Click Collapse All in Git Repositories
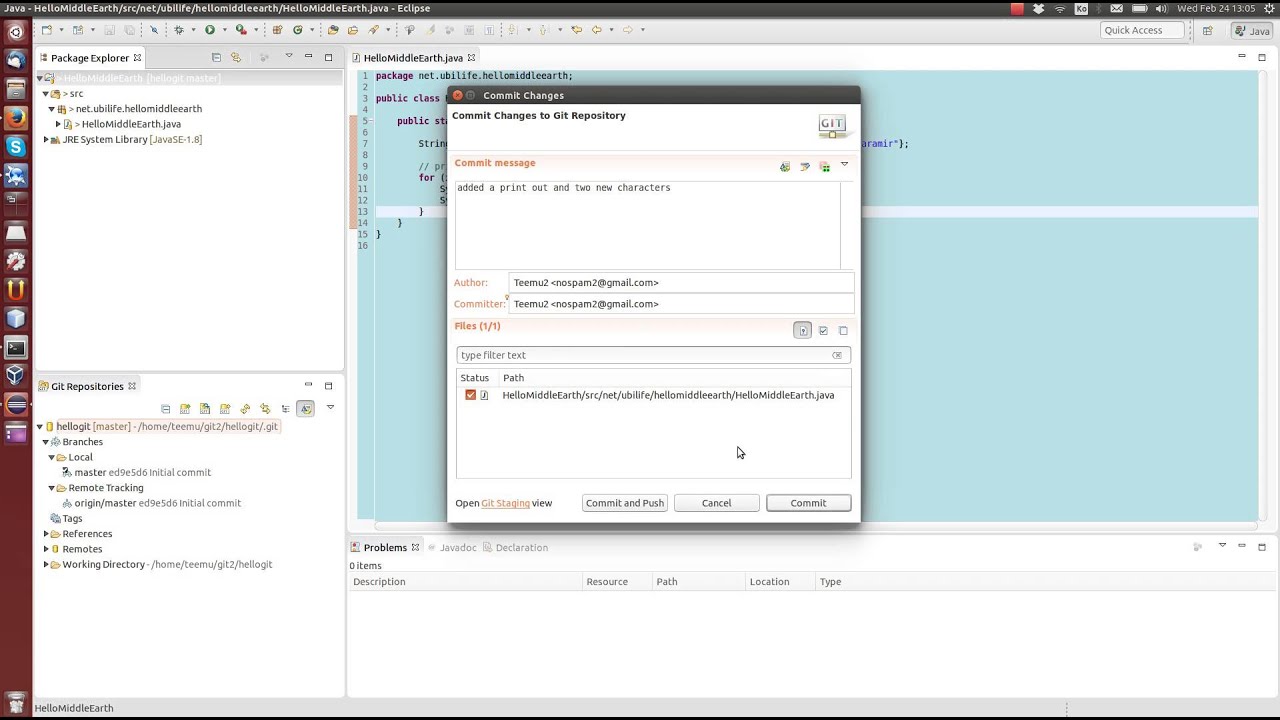The image size is (1280, 720). [x=166, y=408]
